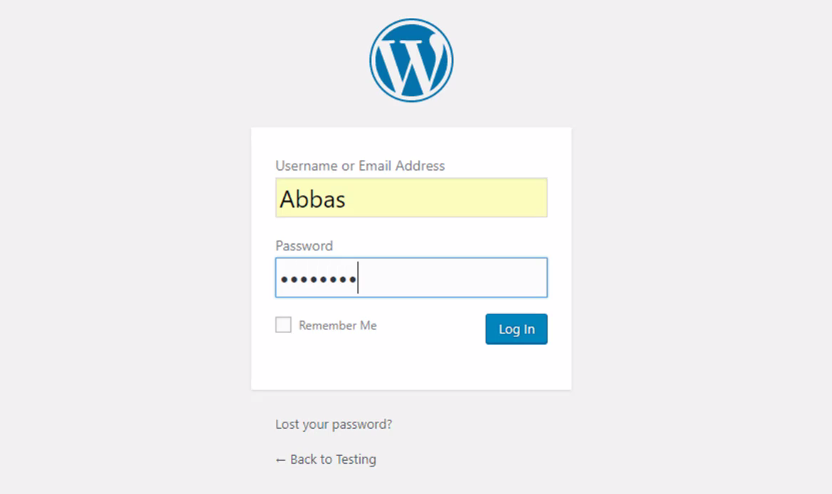
Task: Click the masked password dots
Action: click(x=318, y=279)
